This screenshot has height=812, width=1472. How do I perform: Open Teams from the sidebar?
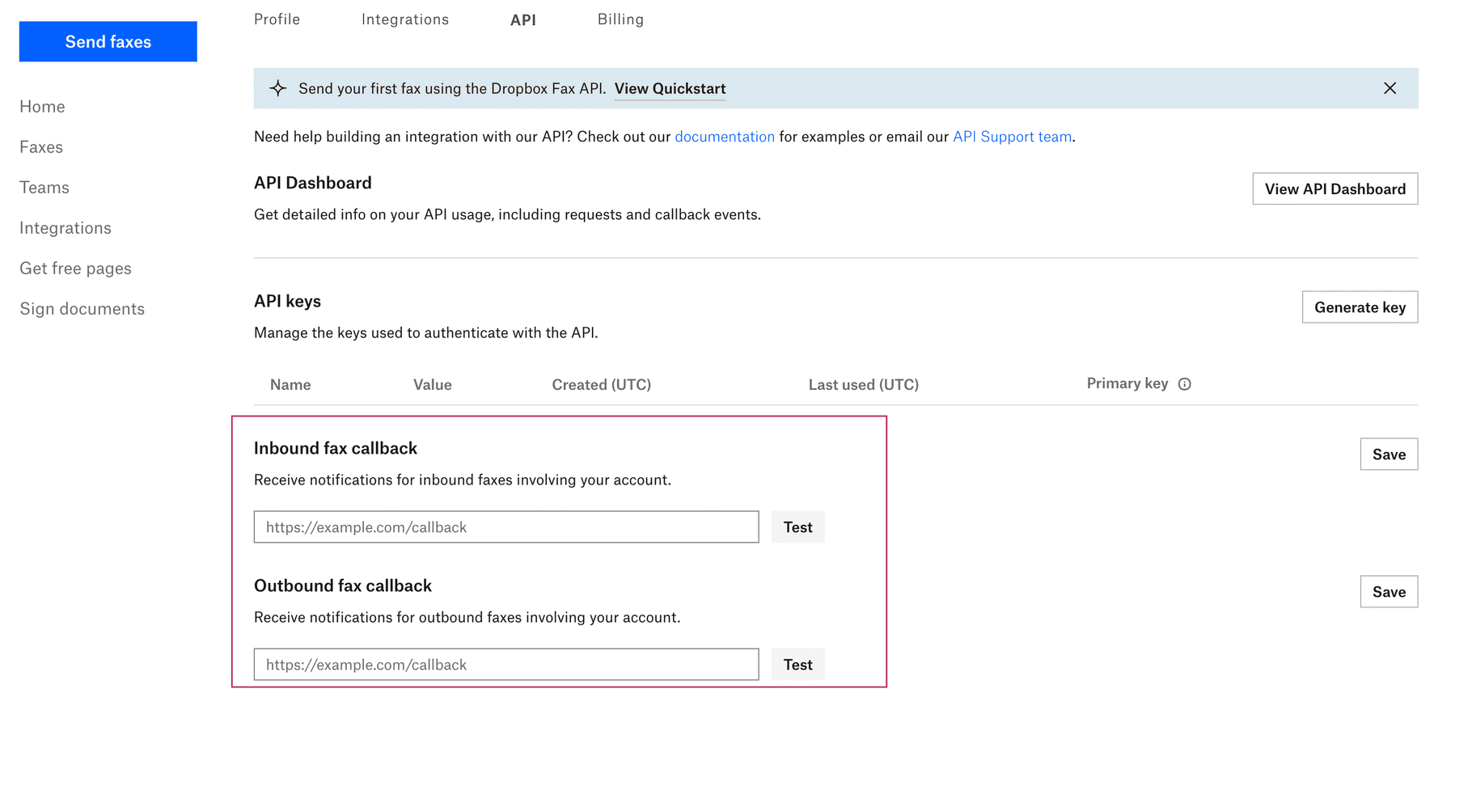(44, 187)
